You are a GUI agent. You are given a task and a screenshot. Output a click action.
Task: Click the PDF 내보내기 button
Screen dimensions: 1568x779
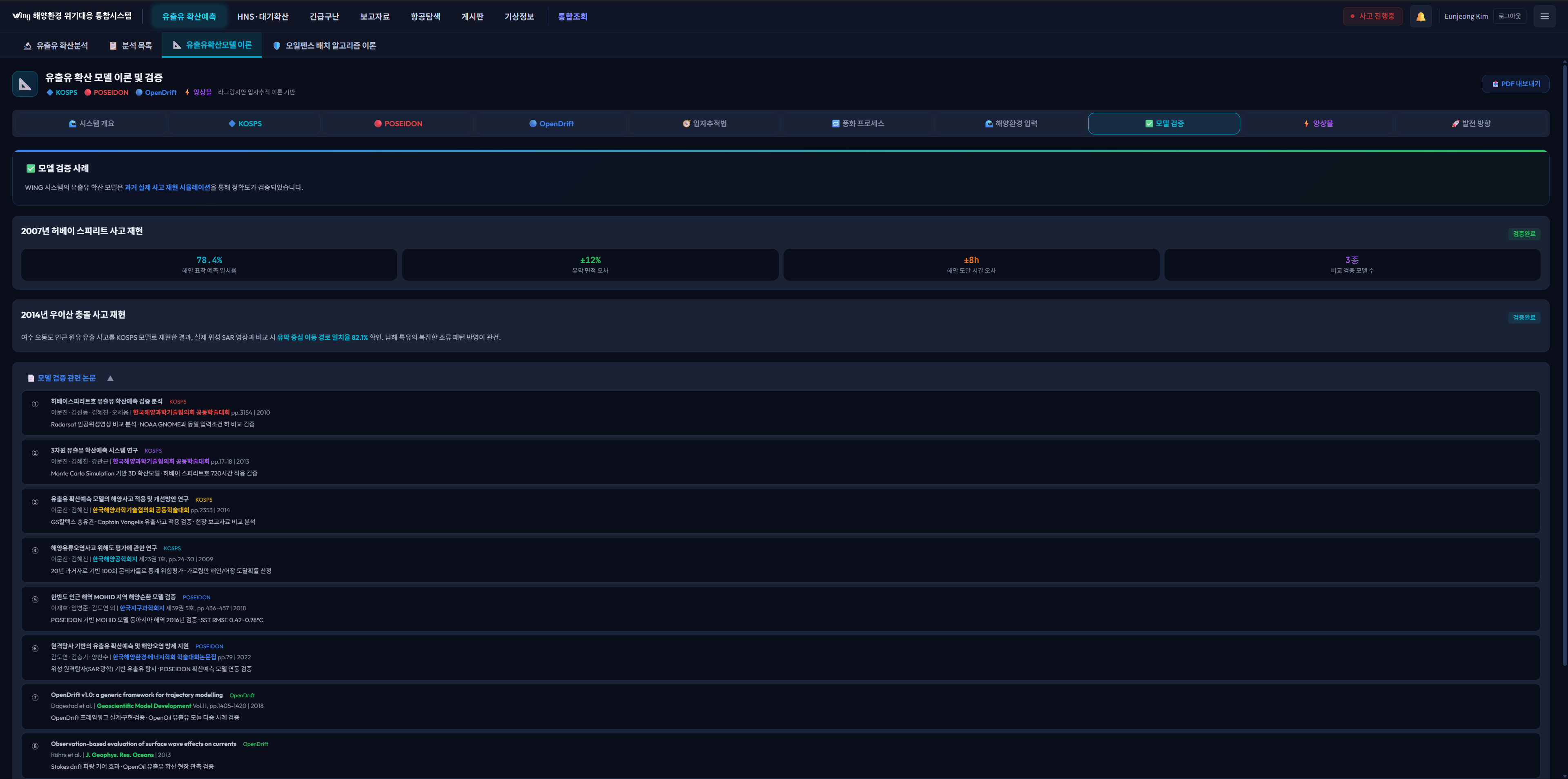click(x=1515, y=84)
